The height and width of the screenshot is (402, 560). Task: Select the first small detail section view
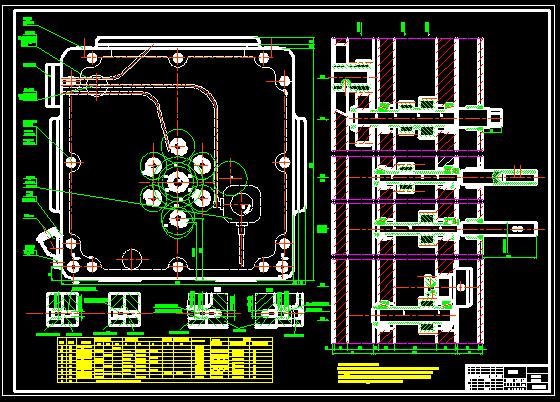click(63, 310)
